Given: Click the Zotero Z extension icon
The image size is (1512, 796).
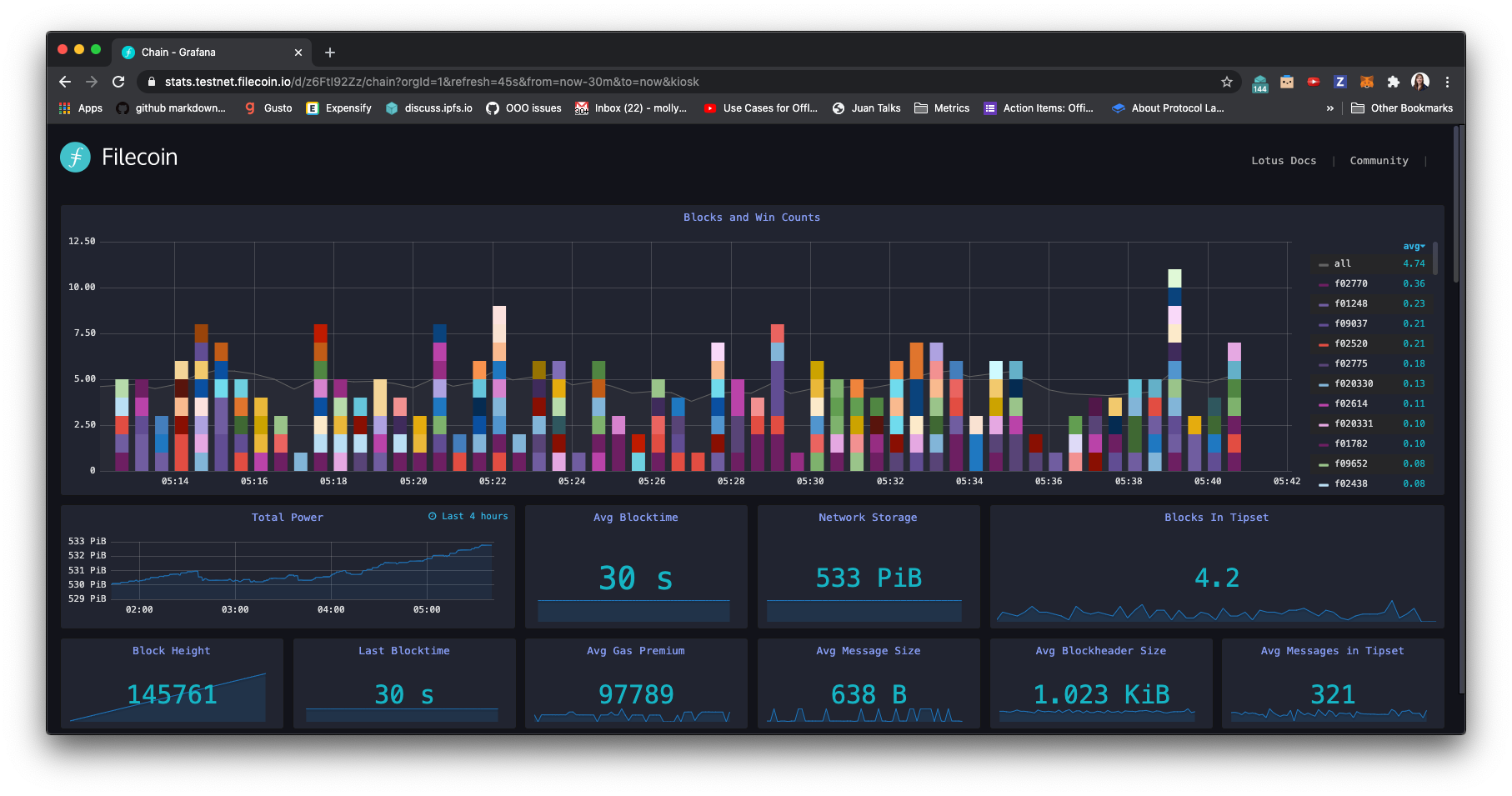Looking at the screenshot, I should coord(1340,82).
